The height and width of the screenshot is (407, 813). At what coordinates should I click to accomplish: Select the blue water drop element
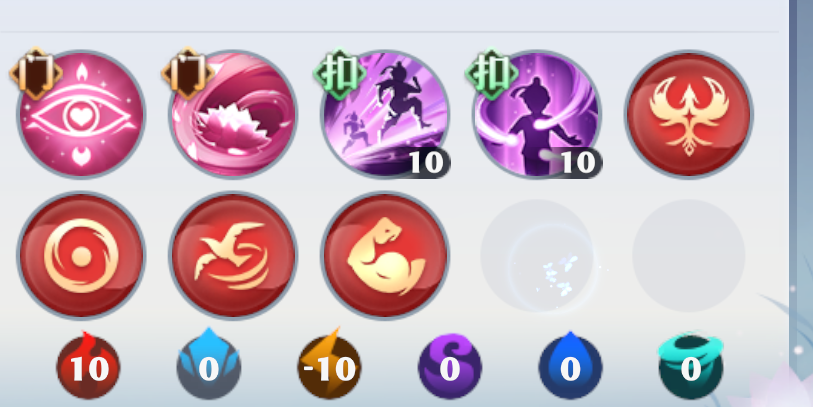570,365
